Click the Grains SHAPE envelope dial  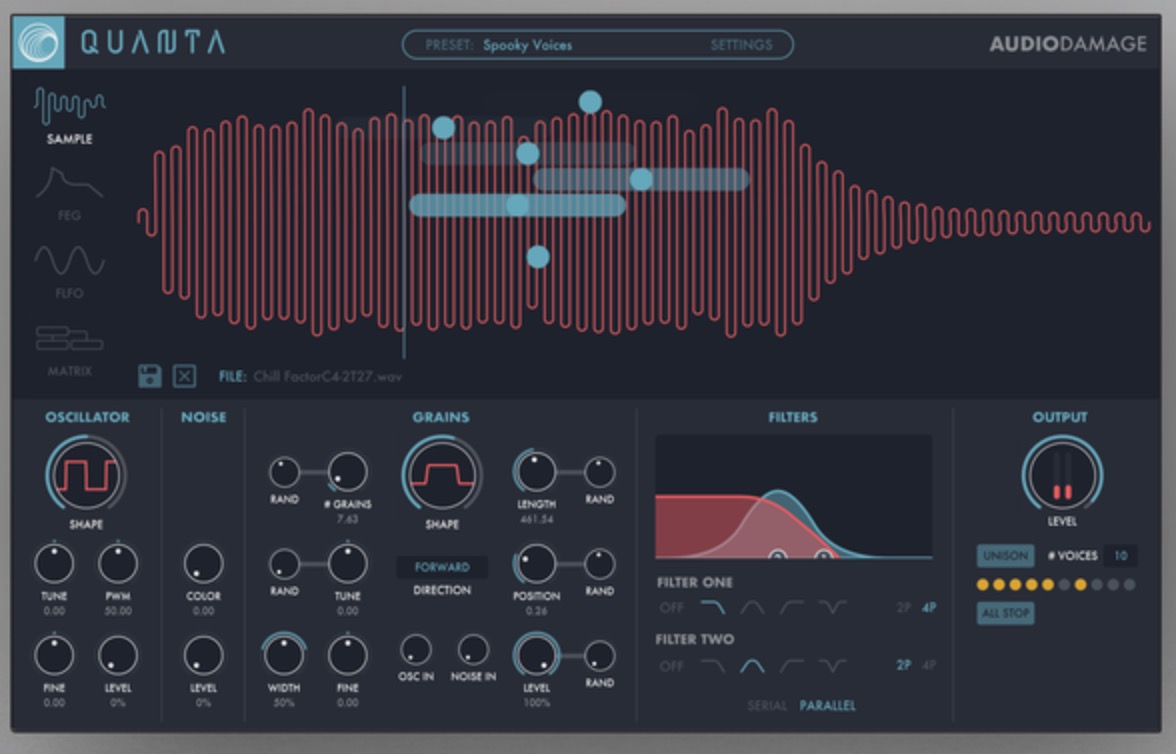pyautogui.click(x=442, y=476)
